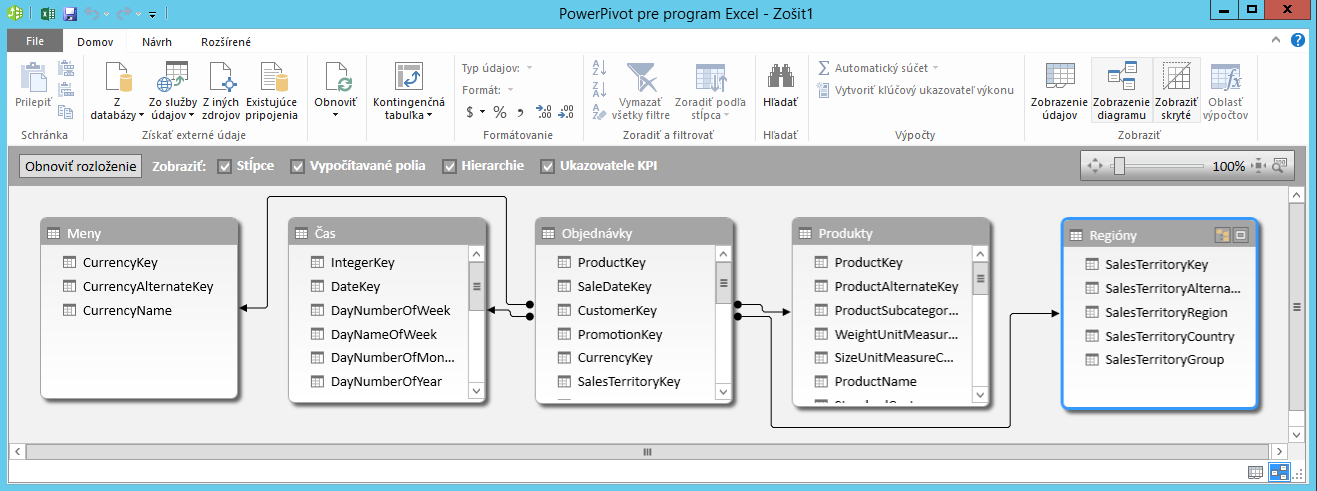Select the Meny table header
This screenshot has height=491, width=1317.
[139, 233]
